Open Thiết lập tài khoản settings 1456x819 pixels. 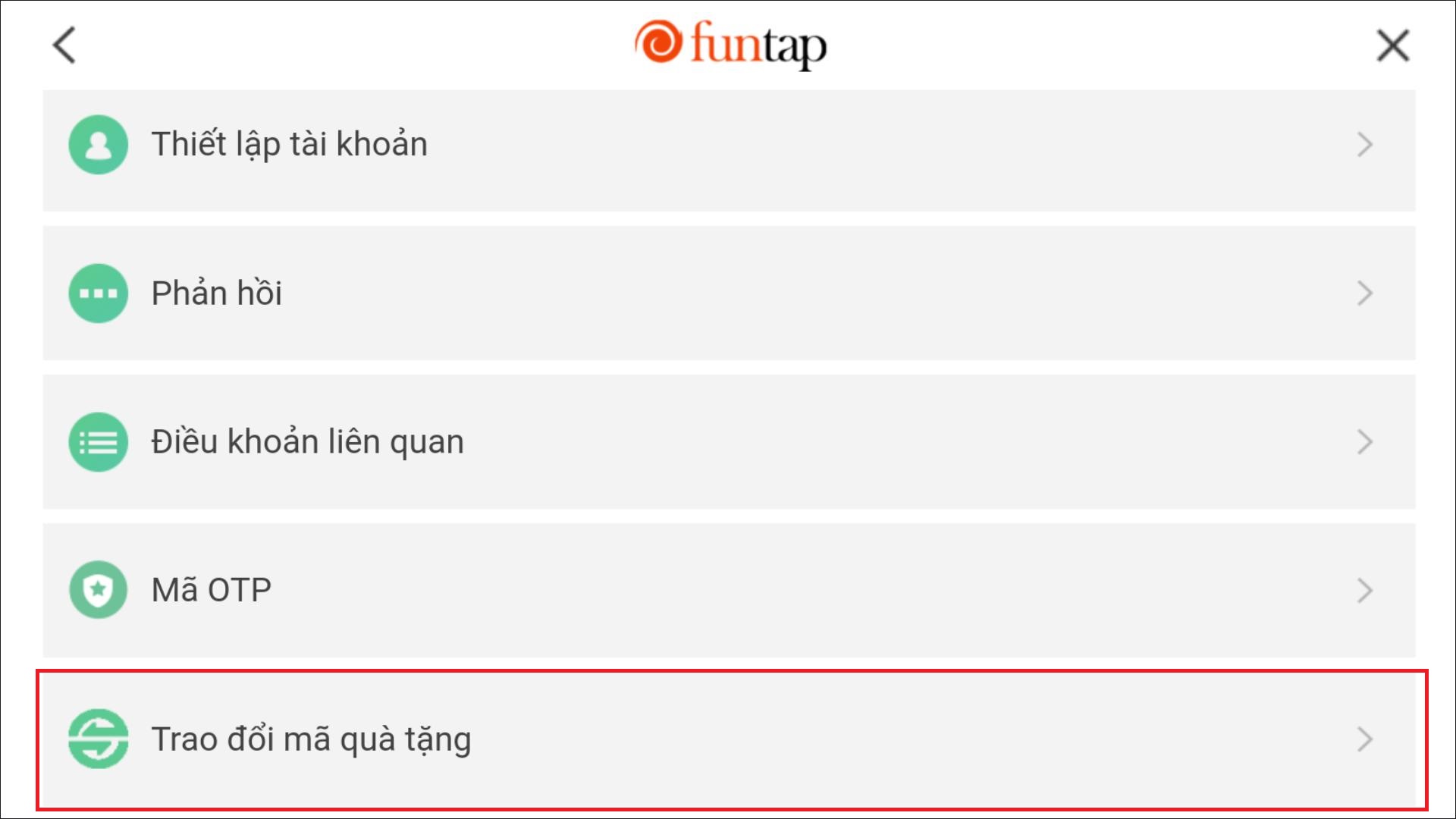pyautogui.click(x=728, y=144)
